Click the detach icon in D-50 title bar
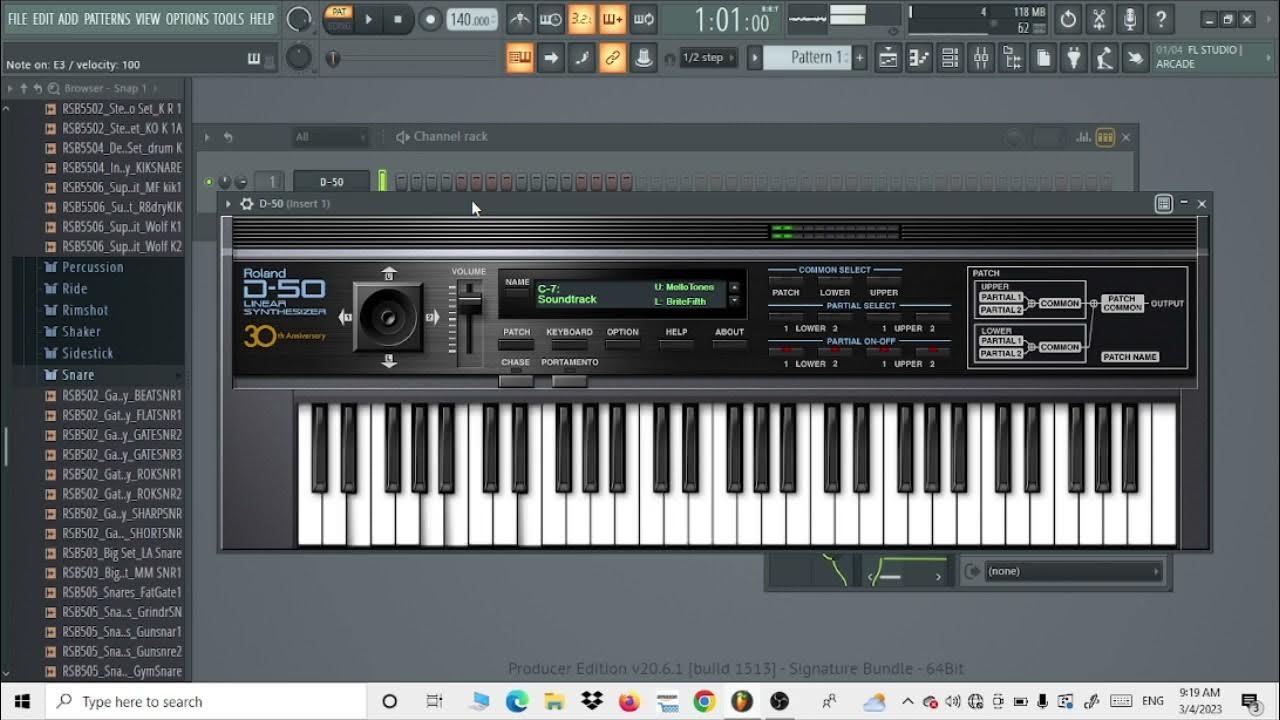Screen dimensions: 1280x720 tap(1164, 204)
